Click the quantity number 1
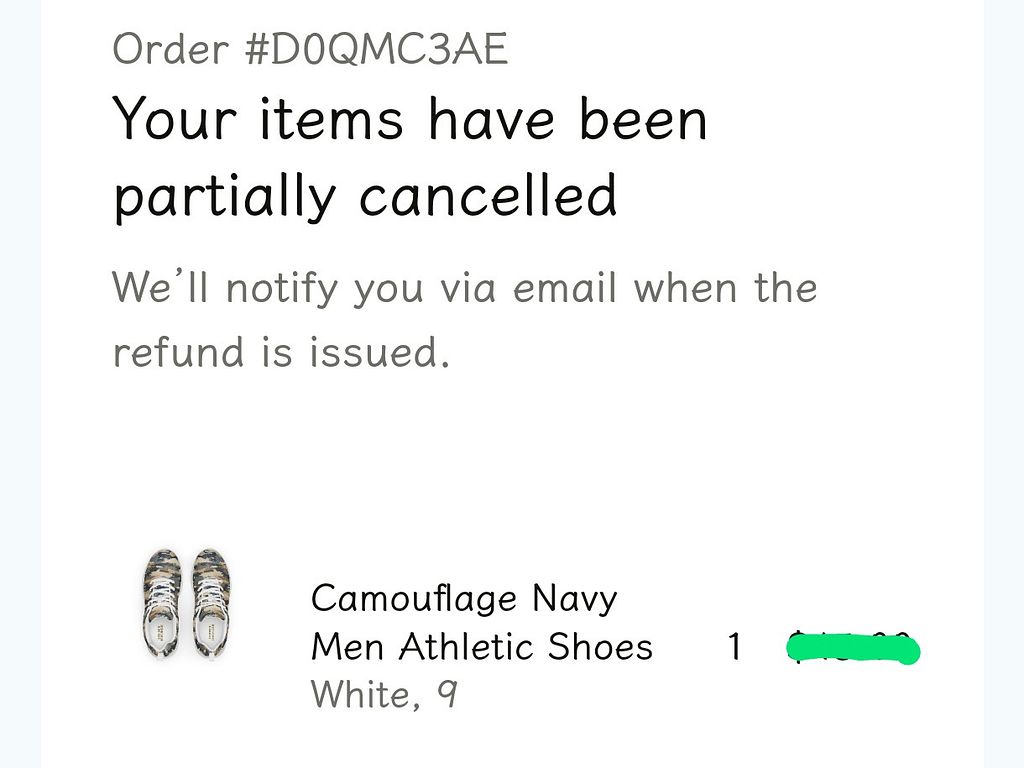 coord(735,647)
